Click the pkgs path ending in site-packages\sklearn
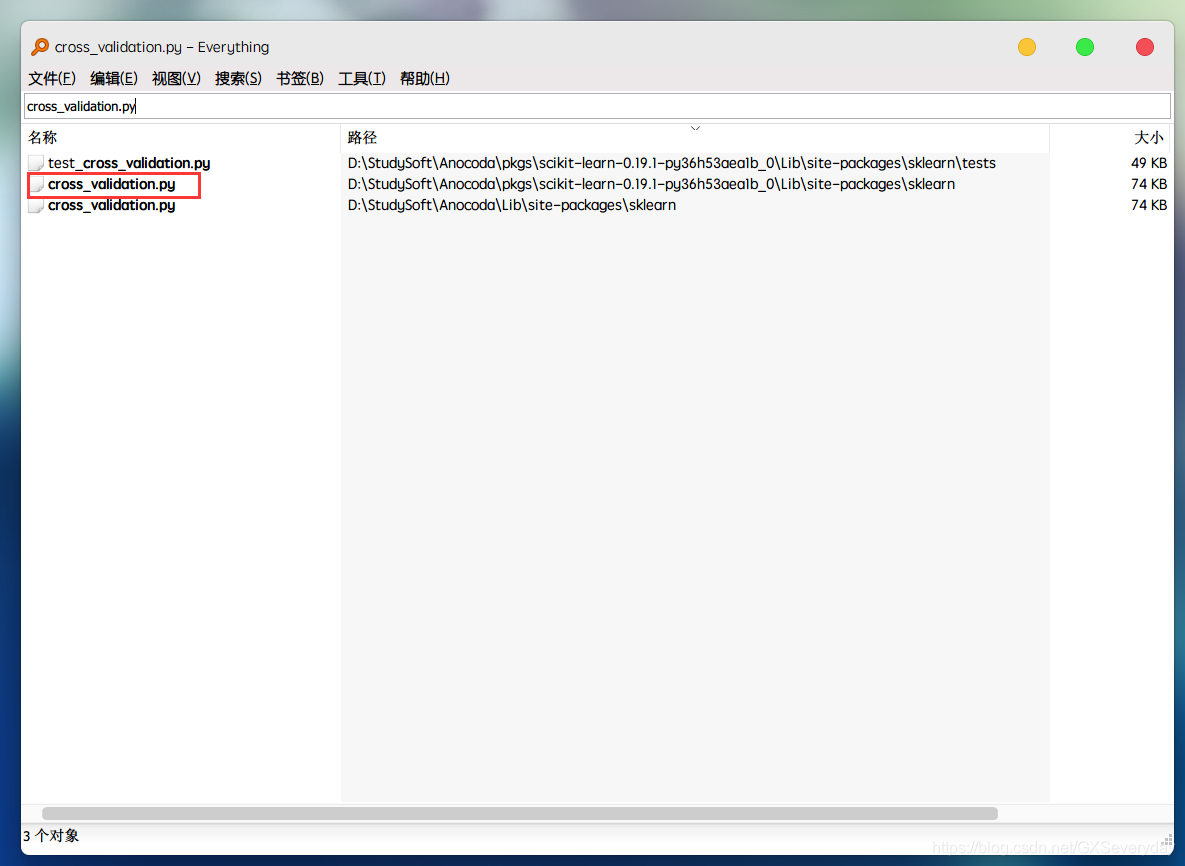 tap(651, 184)
